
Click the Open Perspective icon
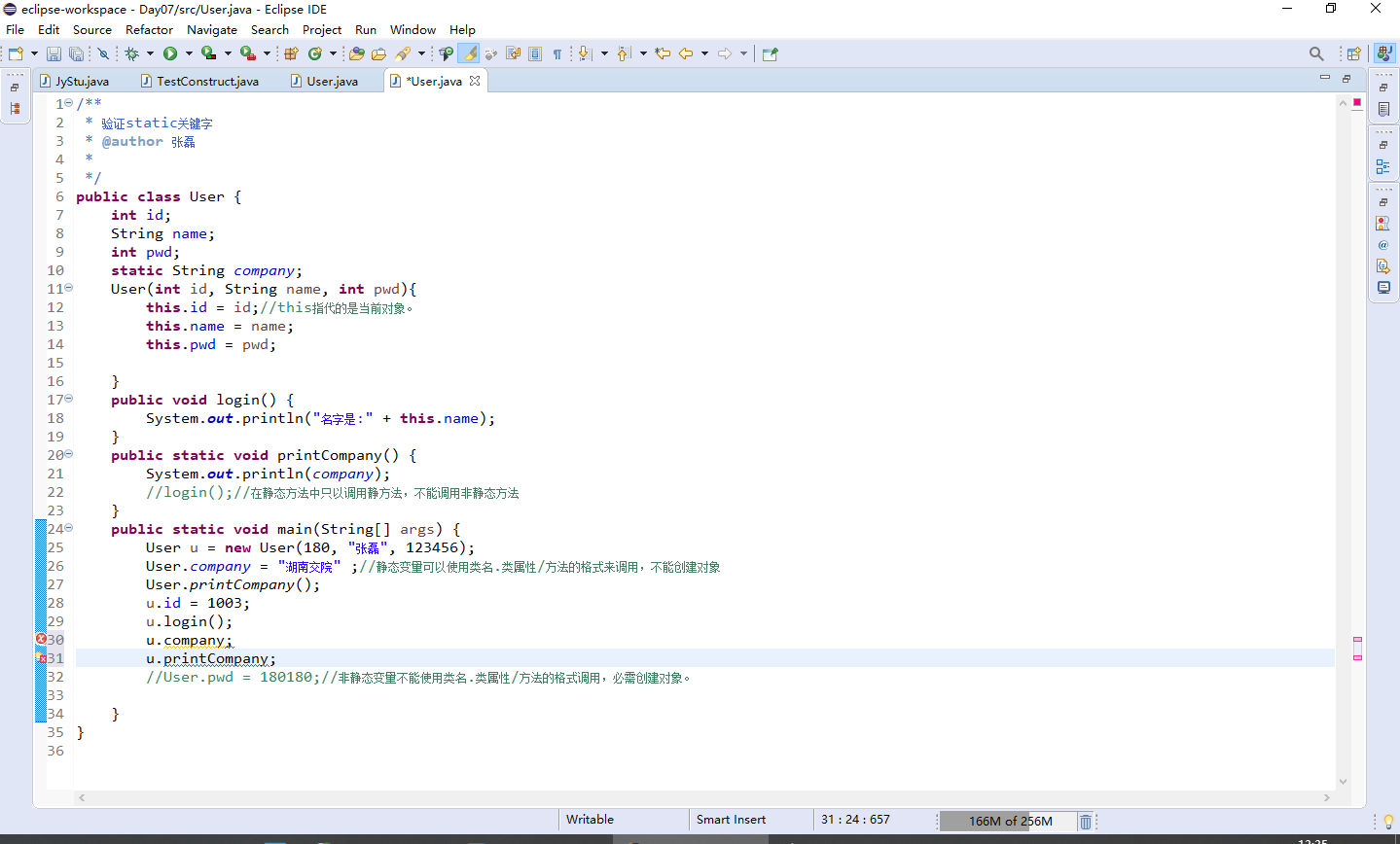[1353, 53]
